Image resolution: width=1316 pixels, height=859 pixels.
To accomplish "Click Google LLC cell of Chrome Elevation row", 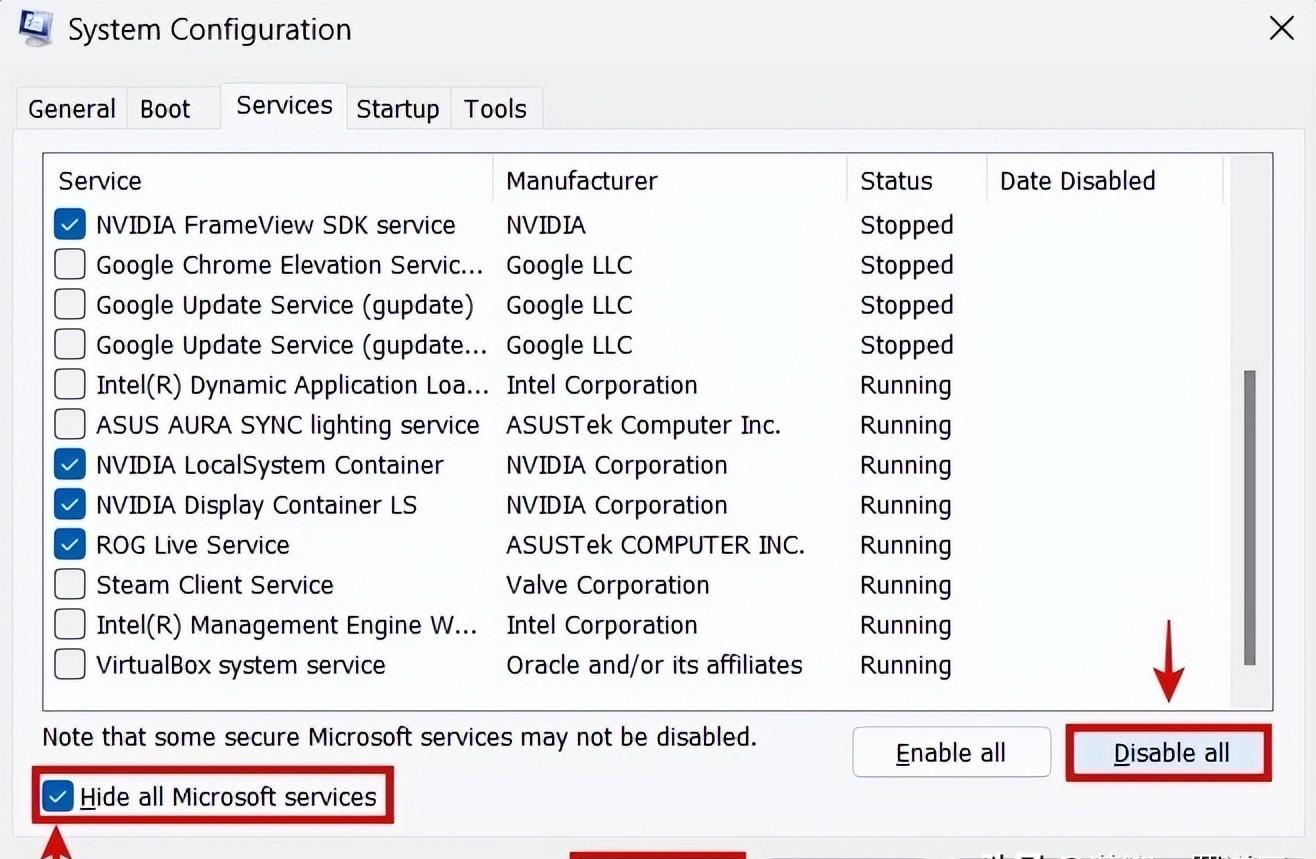I will click(569, 265).
